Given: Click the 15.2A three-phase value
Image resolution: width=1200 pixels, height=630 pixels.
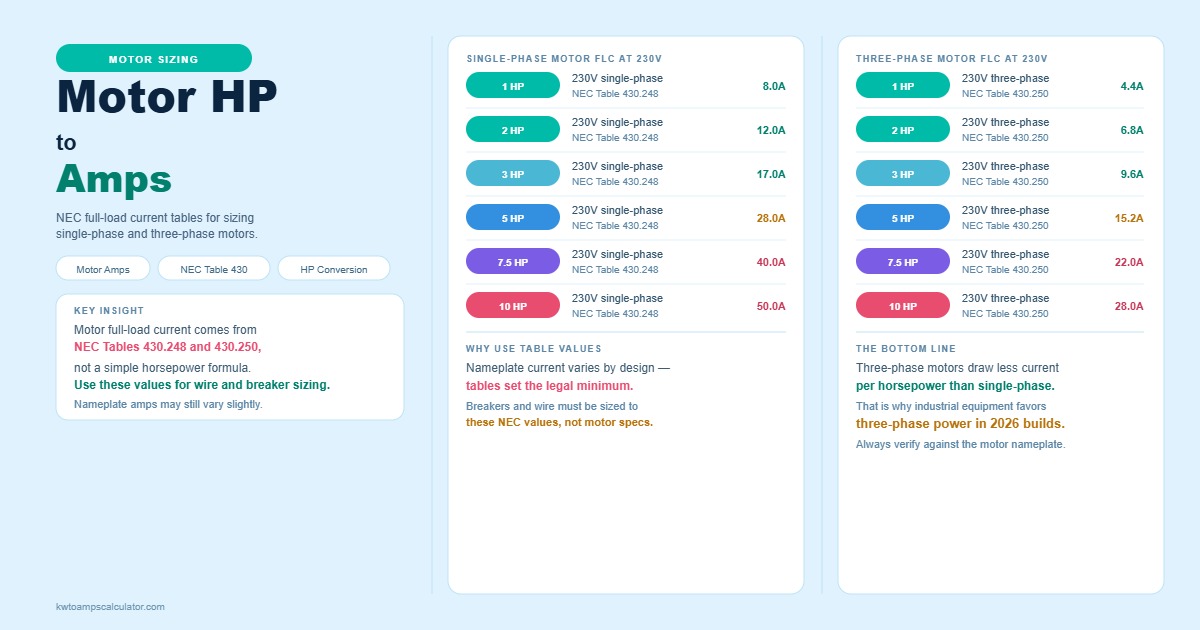Looking at the screenshot, I should click(1129, 218).
